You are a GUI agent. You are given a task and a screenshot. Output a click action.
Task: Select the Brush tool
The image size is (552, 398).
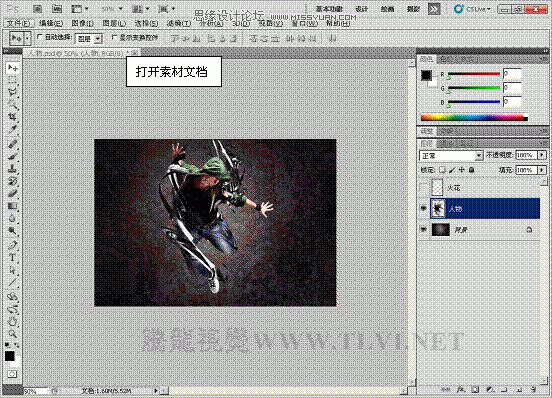tap(13, 156)
